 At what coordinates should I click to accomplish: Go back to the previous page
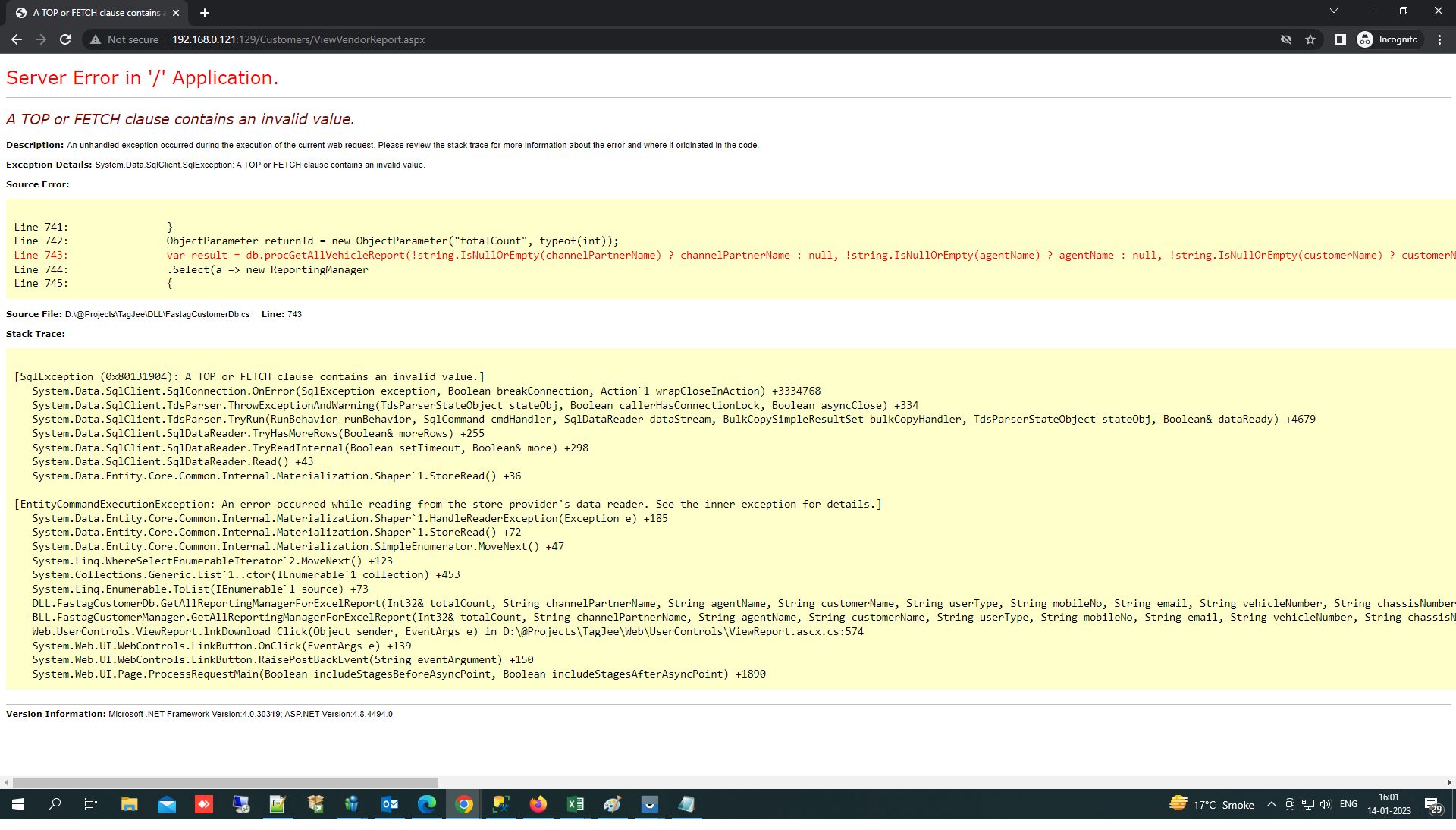tap(17, 39)
